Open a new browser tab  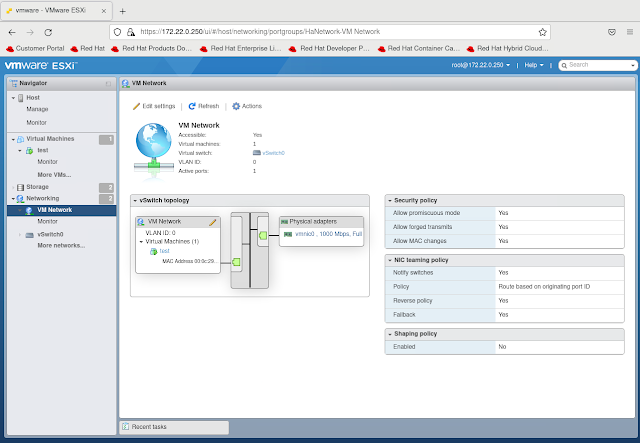coord(122,11)
